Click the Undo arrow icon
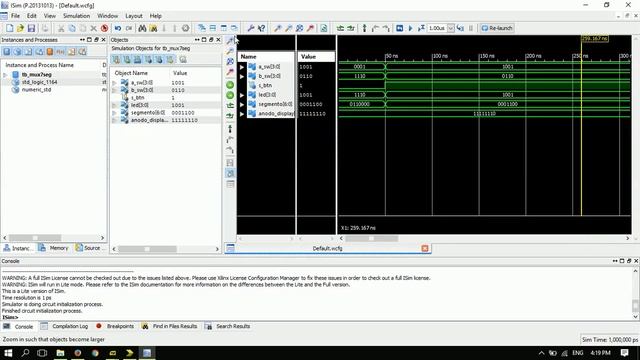 coord(118,28)
